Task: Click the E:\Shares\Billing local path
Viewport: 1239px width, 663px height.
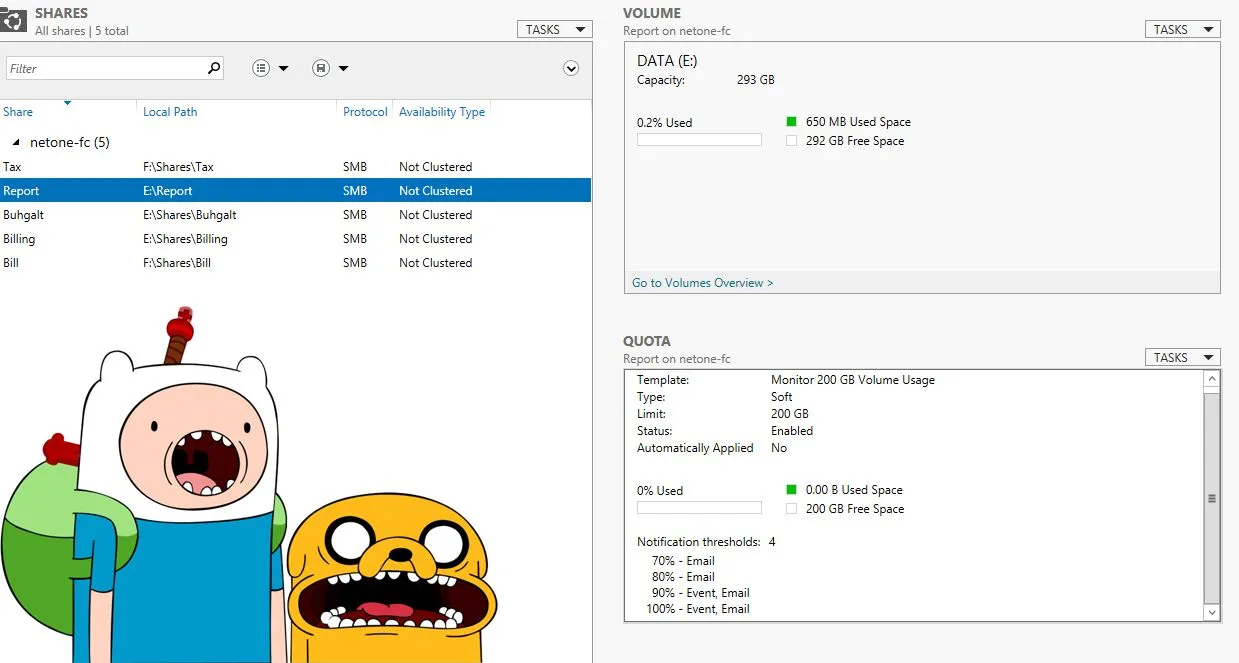Action: (185, 239)
